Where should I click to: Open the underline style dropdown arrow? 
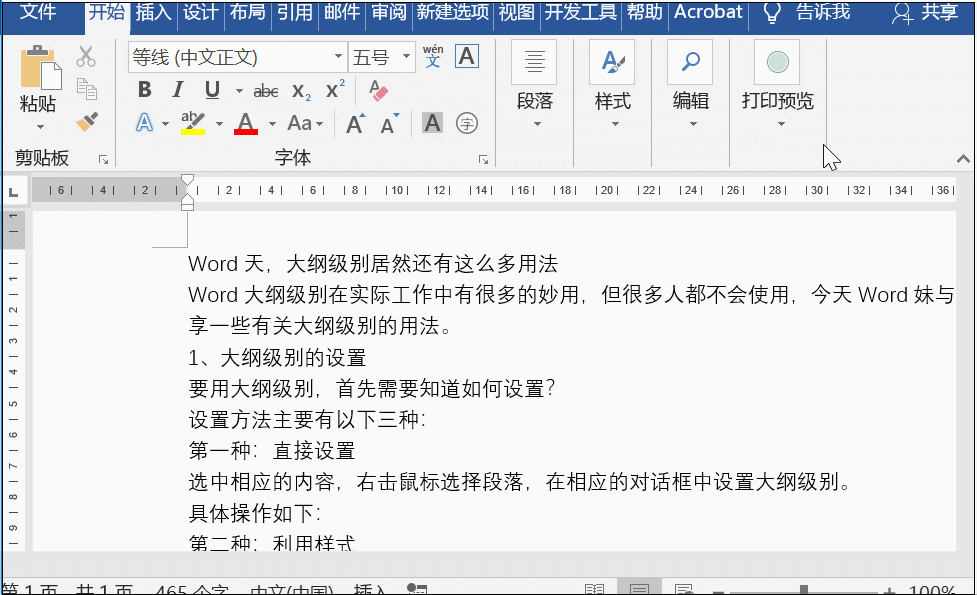click(239, 91)
